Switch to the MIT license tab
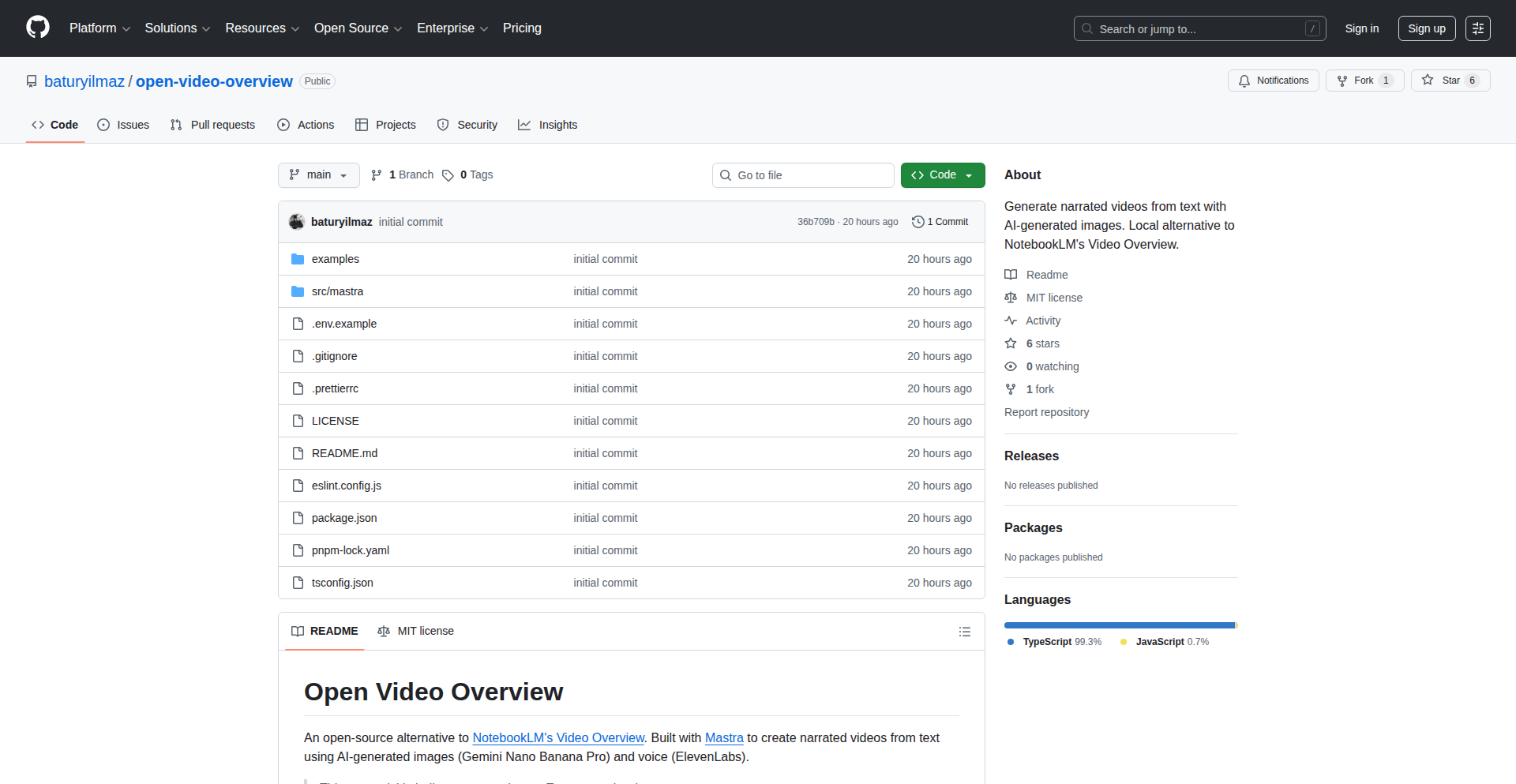Image resolution: width=1516 pixels, height=784 pixels. (416, 631)
